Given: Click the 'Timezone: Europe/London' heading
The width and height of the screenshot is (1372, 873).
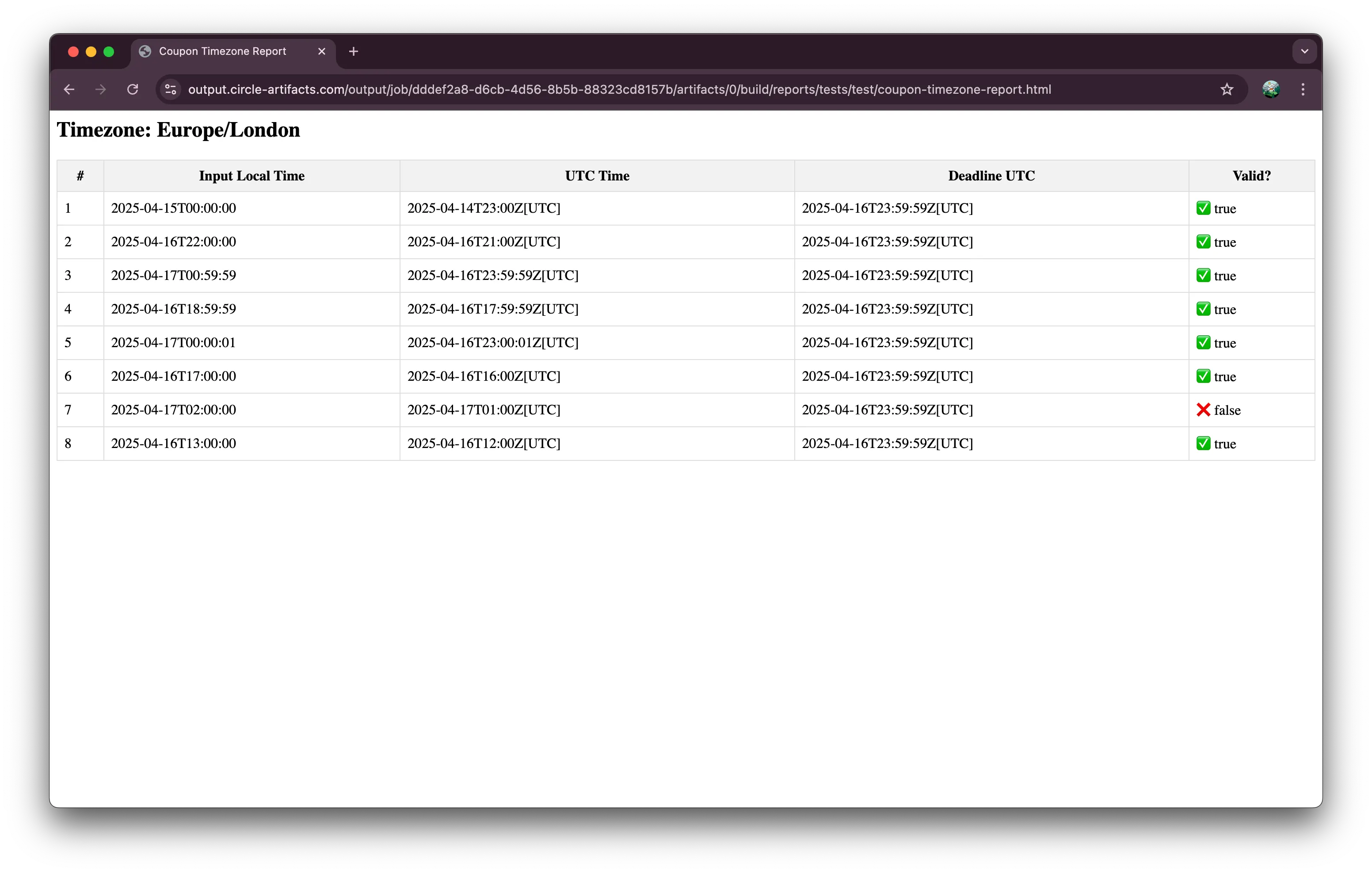Looking at the screenshot, I should click(178, 130).
